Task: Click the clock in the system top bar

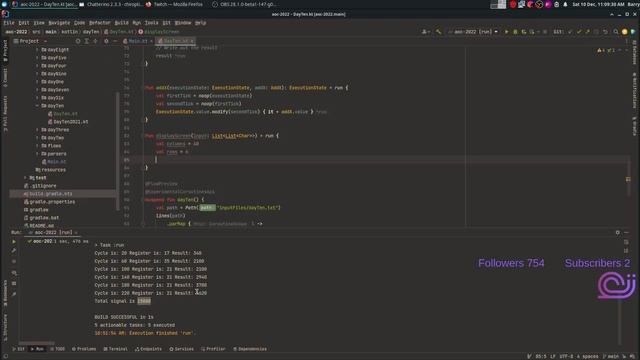Action: coord(598,4)
